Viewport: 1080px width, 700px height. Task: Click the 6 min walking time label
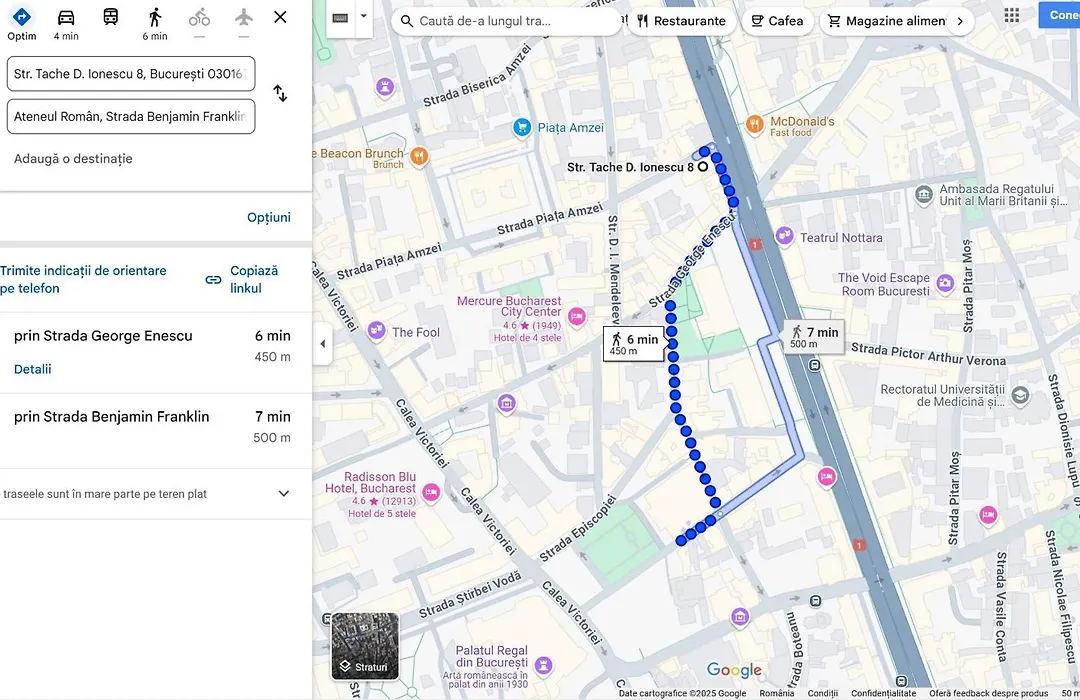(155, 37)
